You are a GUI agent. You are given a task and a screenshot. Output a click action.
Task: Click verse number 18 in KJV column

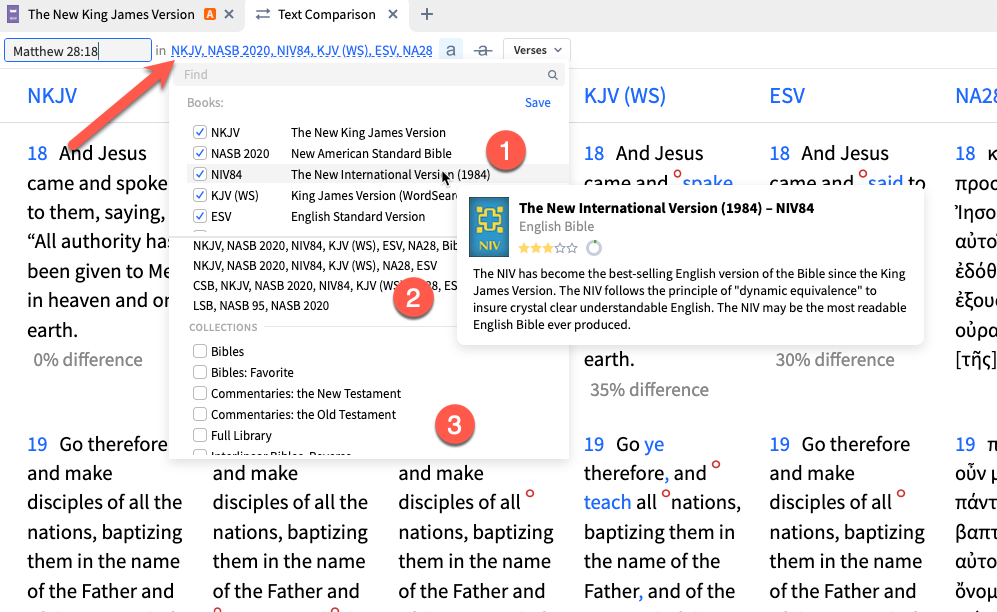point(594,153)
